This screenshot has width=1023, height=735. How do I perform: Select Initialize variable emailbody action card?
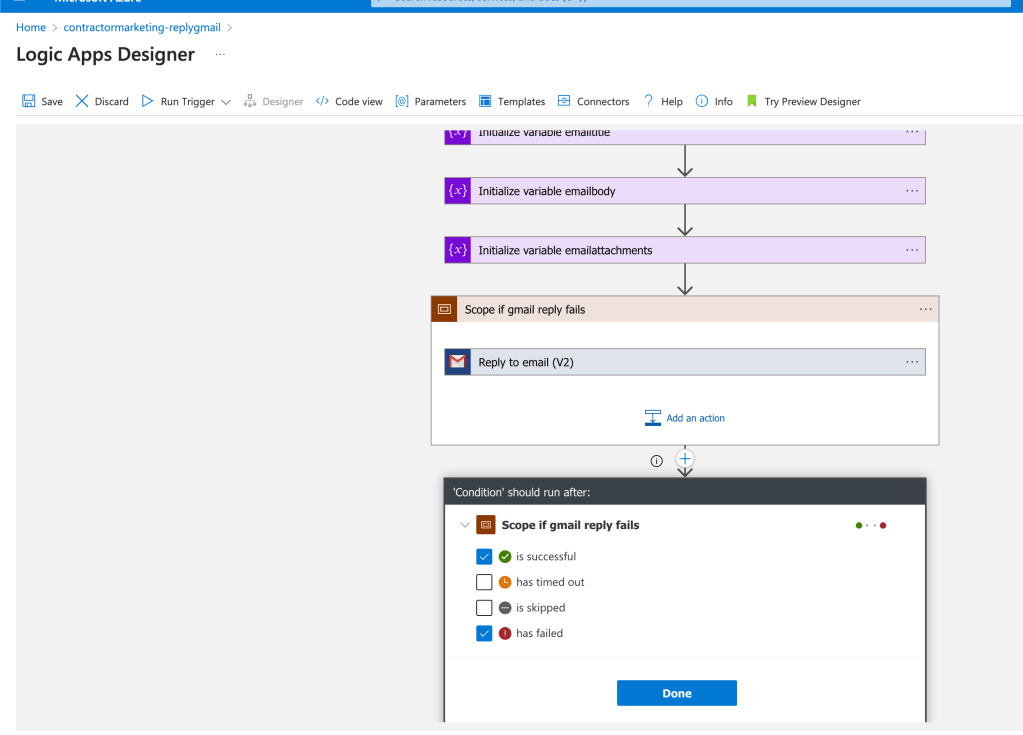685,191
